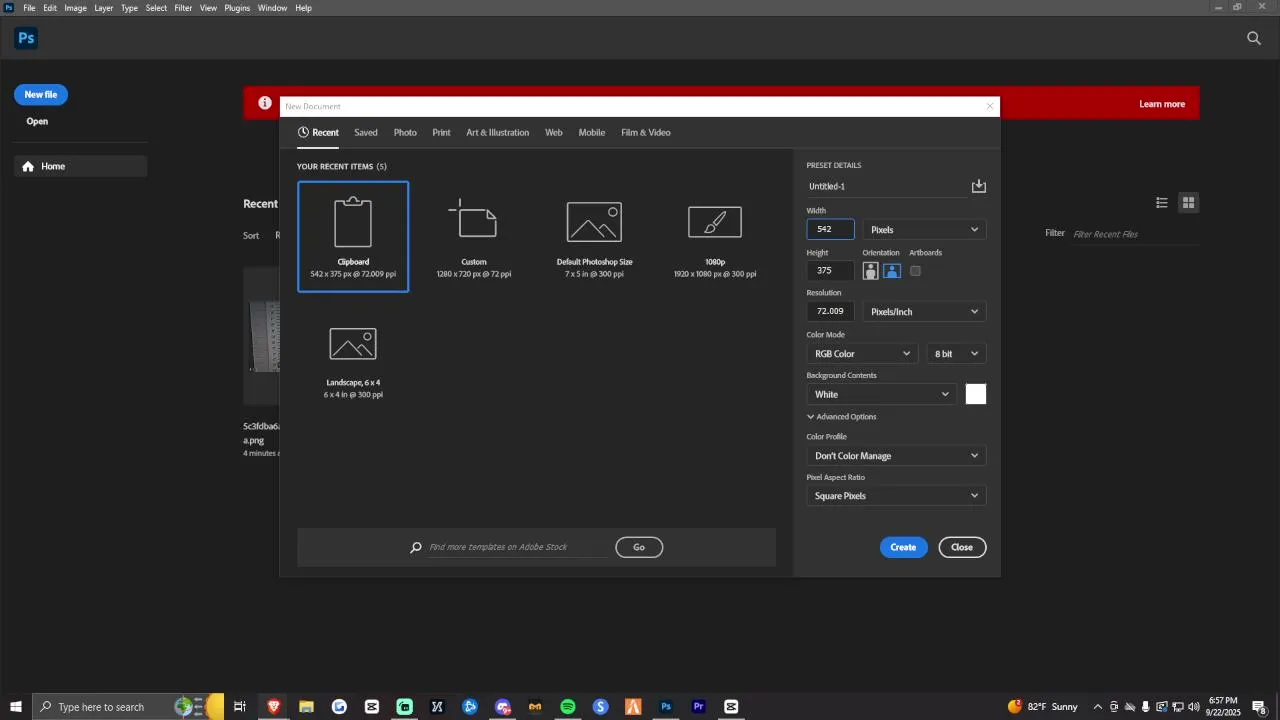The width and height of the screenshot is (1280, 720).
Task: Click the Open button on Home screen
Action: [37, 121]
